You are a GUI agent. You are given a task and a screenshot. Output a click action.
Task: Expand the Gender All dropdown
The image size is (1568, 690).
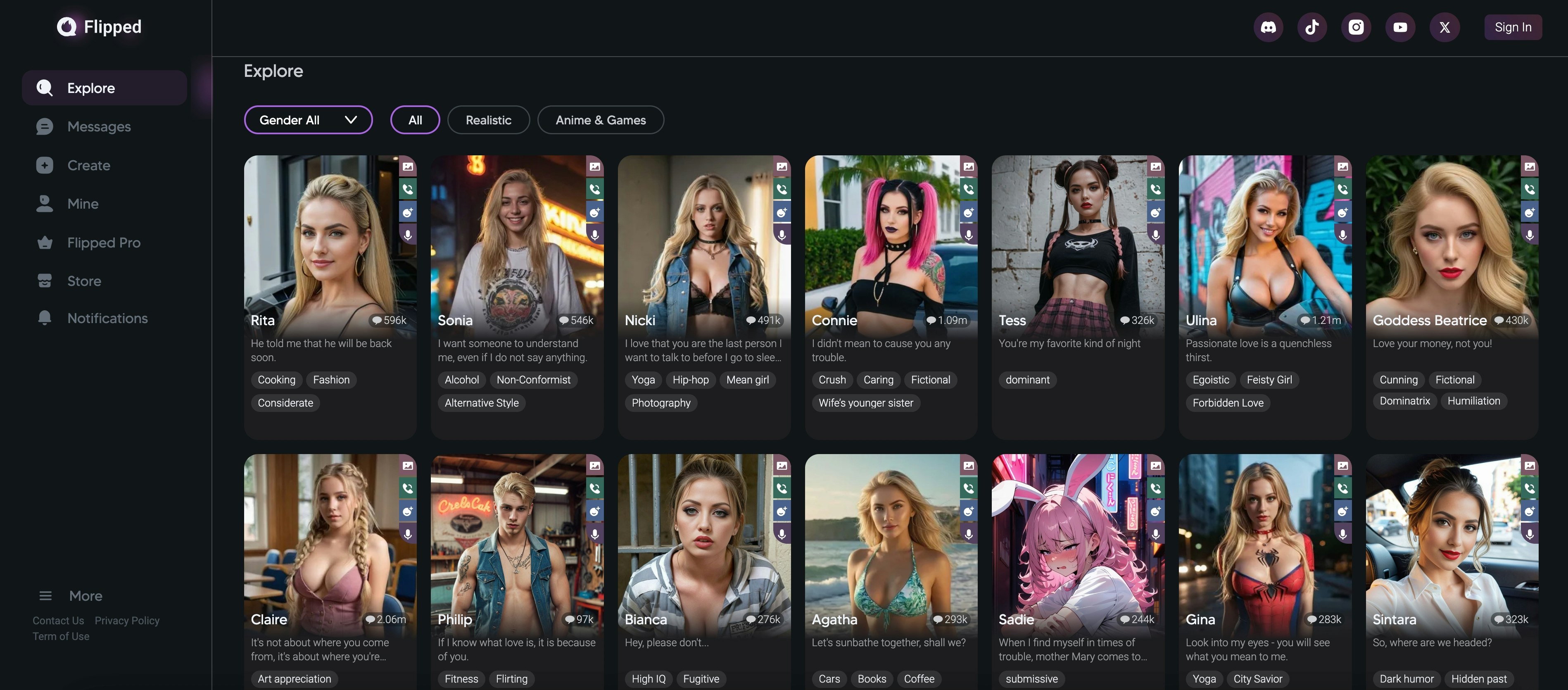point(308,120)
